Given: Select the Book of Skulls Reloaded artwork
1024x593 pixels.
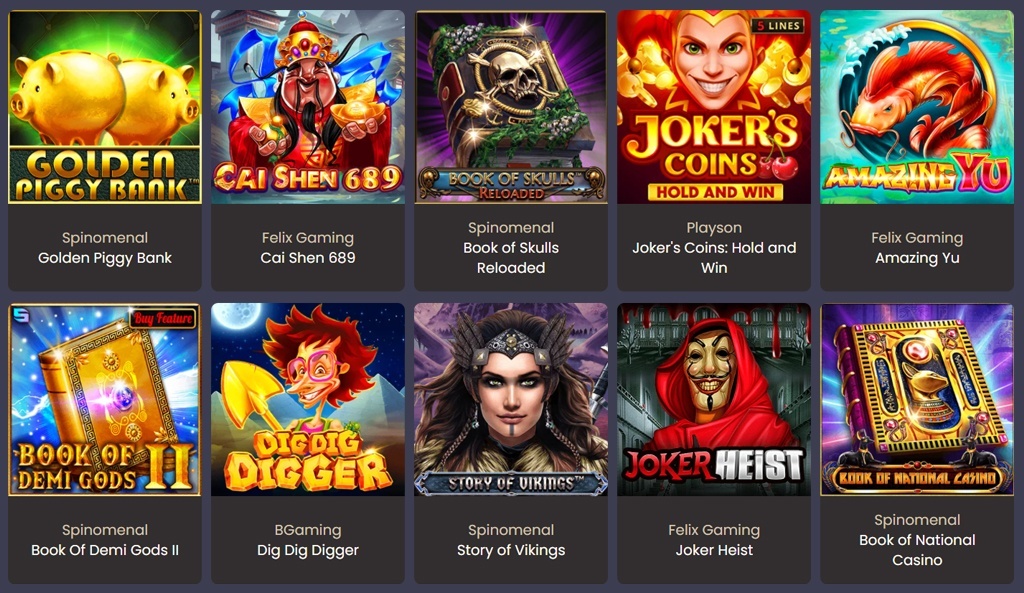Looking at the screenshot, I should coord(511,106).
